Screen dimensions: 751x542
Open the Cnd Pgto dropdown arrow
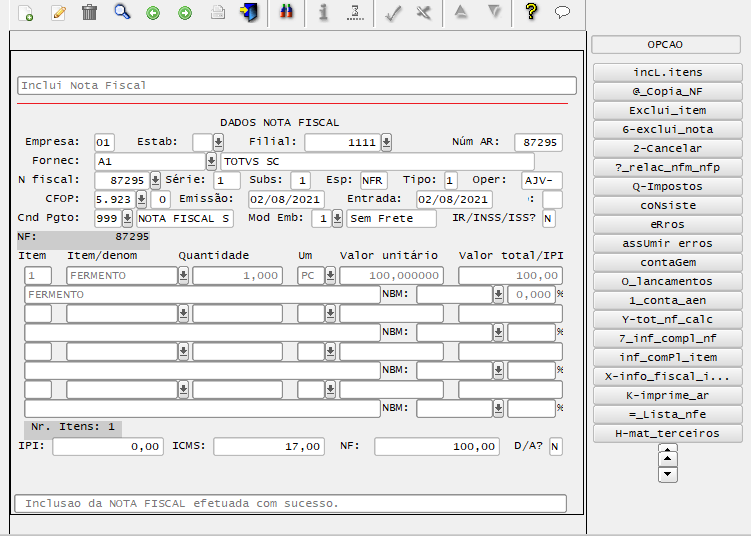(x=127, y=218)
